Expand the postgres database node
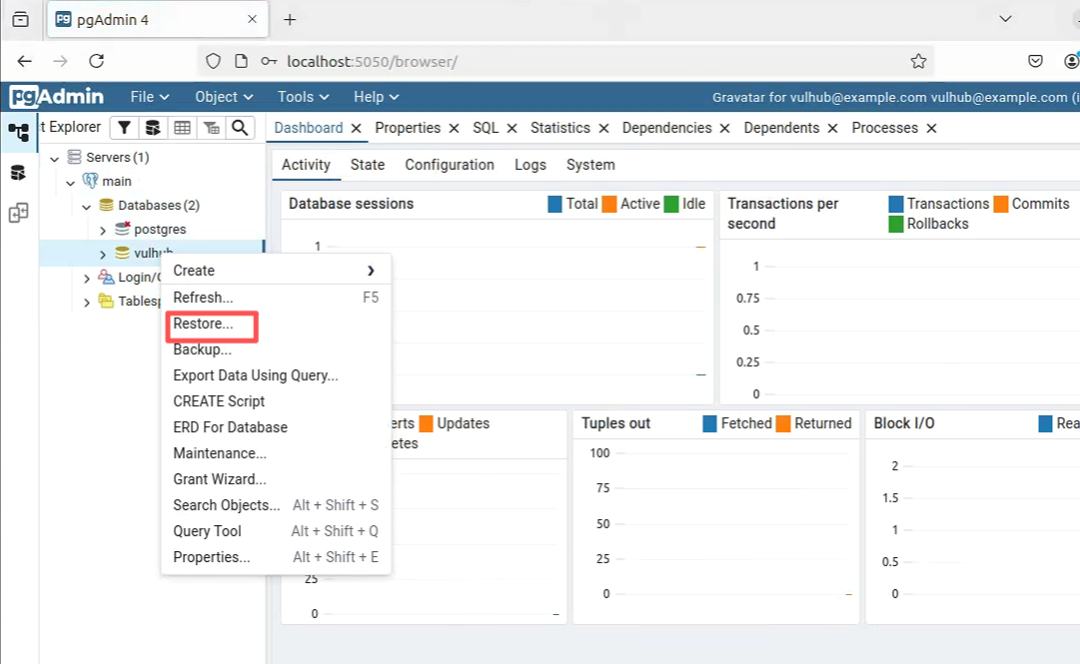1080x664 pixels. (103, 230)
